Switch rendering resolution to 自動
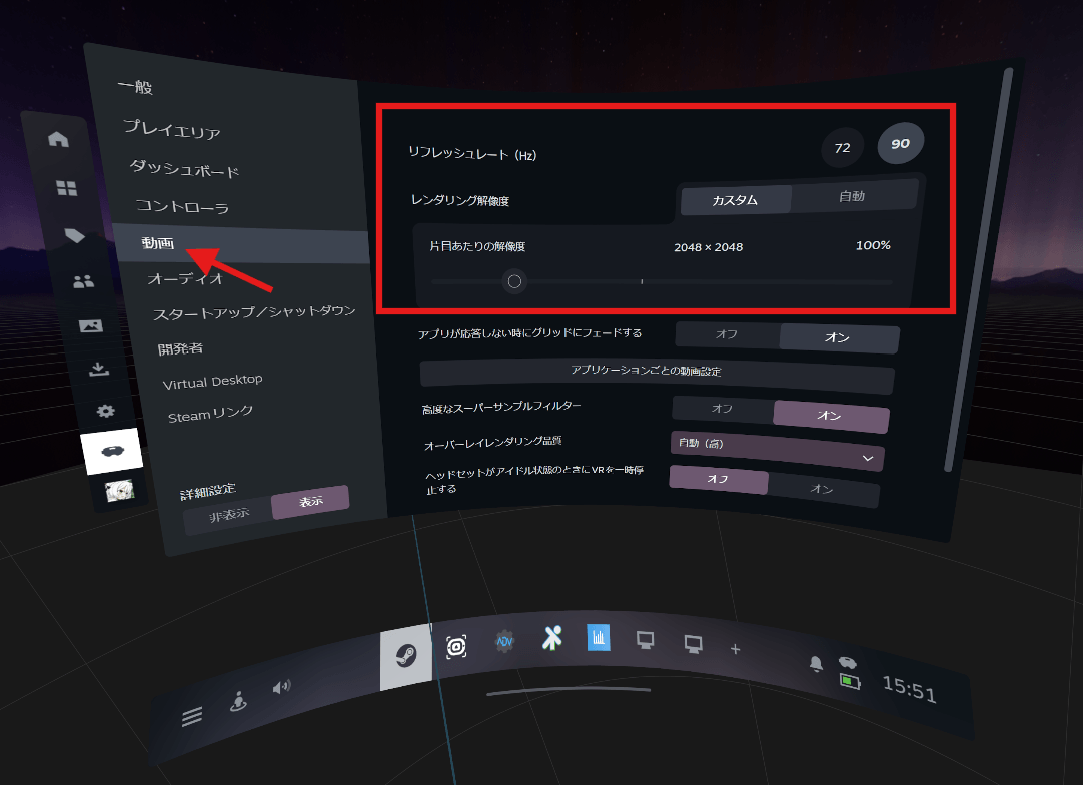Screen dimensions: 1083x785 [852, 197]
